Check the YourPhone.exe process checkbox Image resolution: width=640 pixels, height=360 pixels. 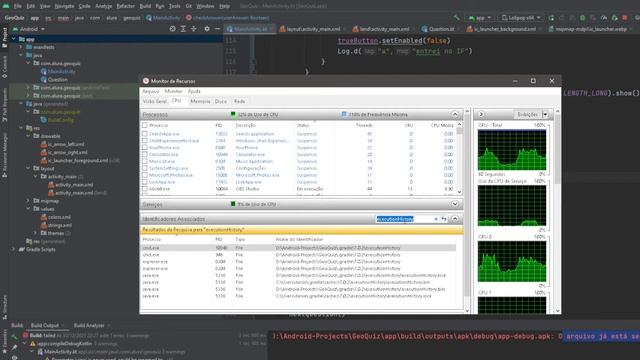click(x=144, y=147)
